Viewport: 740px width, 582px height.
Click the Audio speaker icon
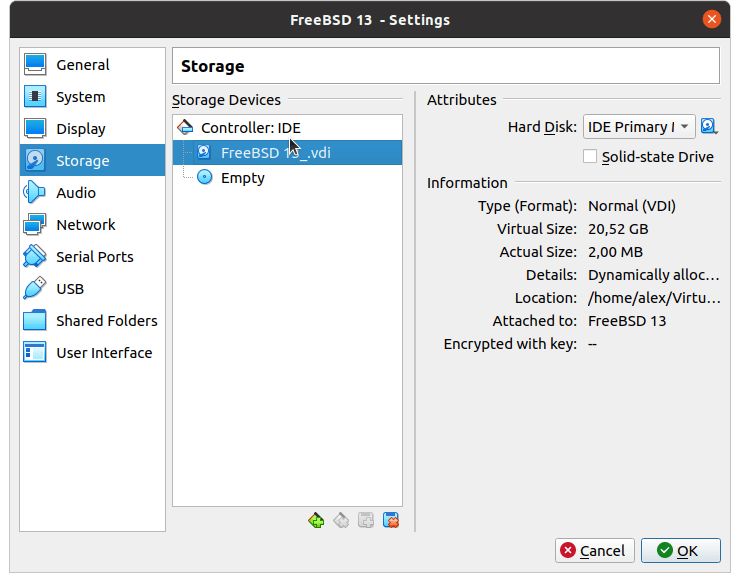tap(35, 193)
